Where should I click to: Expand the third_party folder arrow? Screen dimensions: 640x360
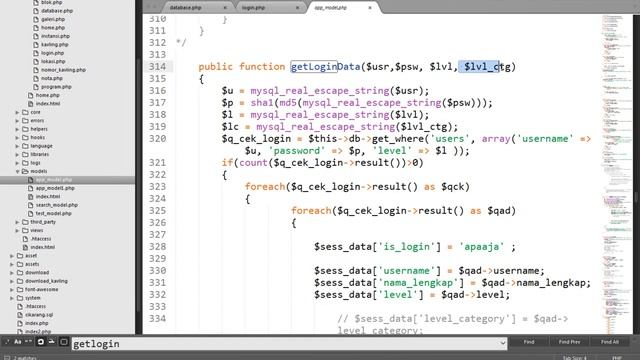[x=17, y=222]
